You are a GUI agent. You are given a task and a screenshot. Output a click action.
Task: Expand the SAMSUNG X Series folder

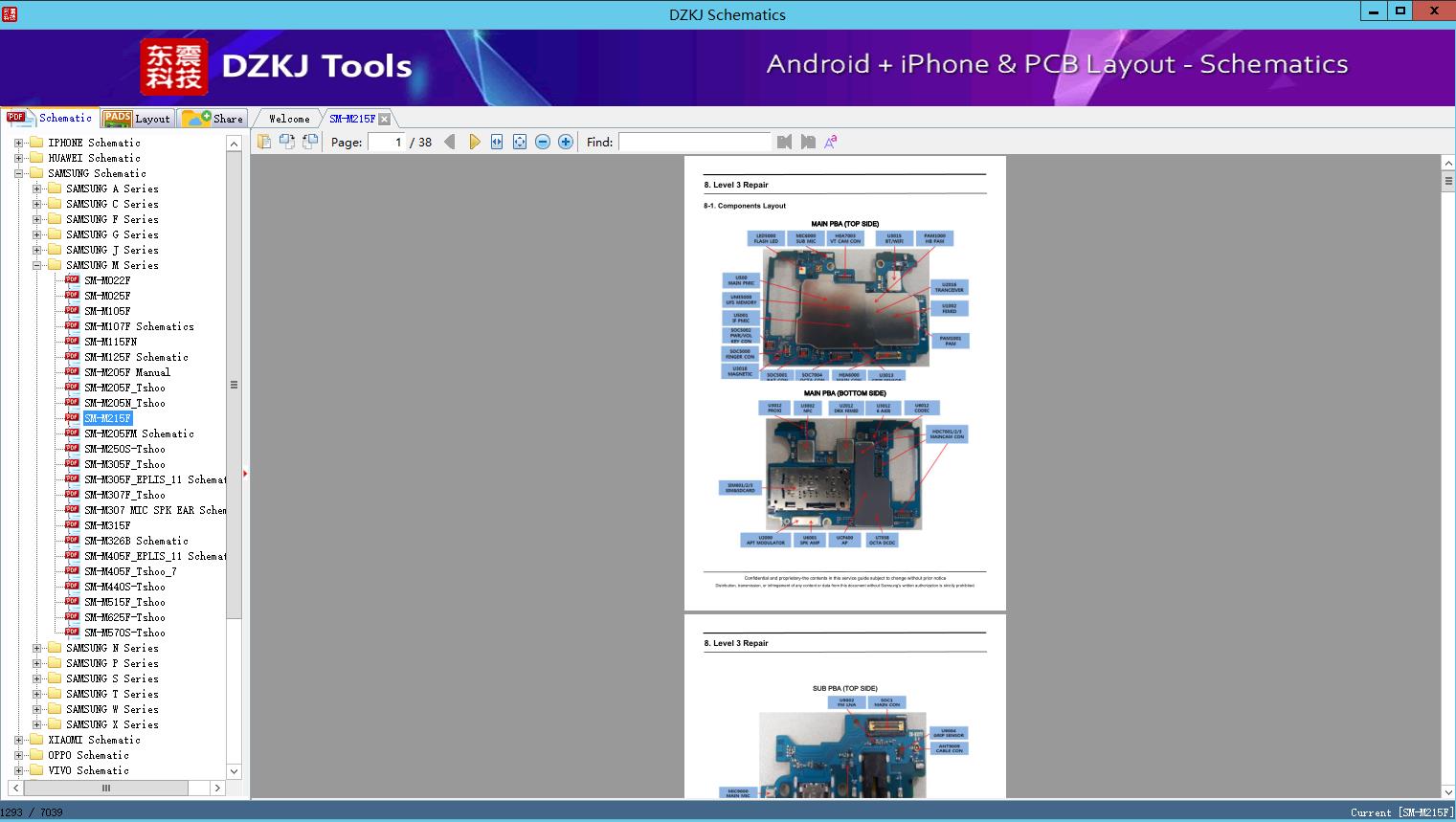[x=36, y=724]
